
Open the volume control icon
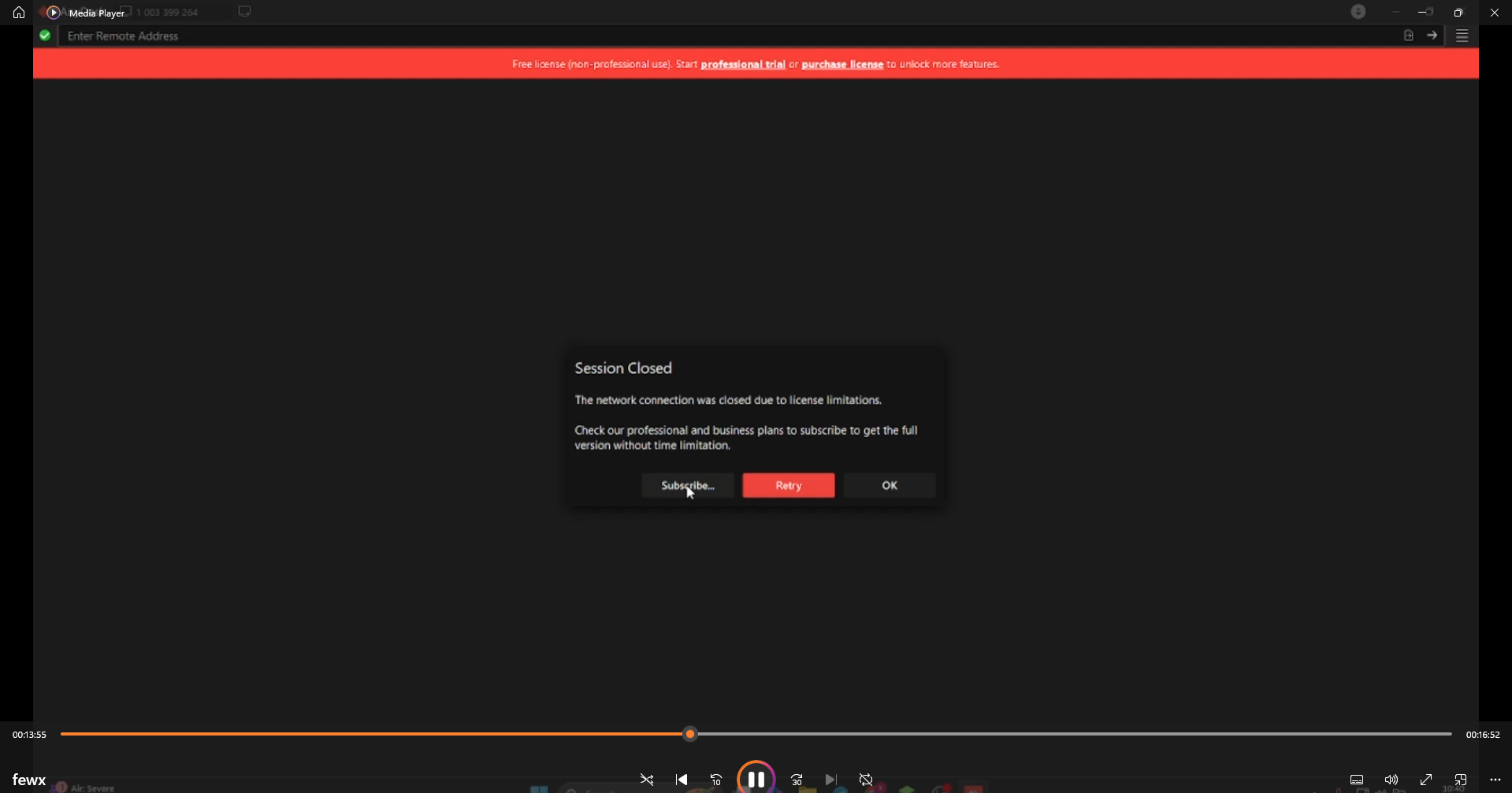pyautogui.click(x=1390, y=780)
